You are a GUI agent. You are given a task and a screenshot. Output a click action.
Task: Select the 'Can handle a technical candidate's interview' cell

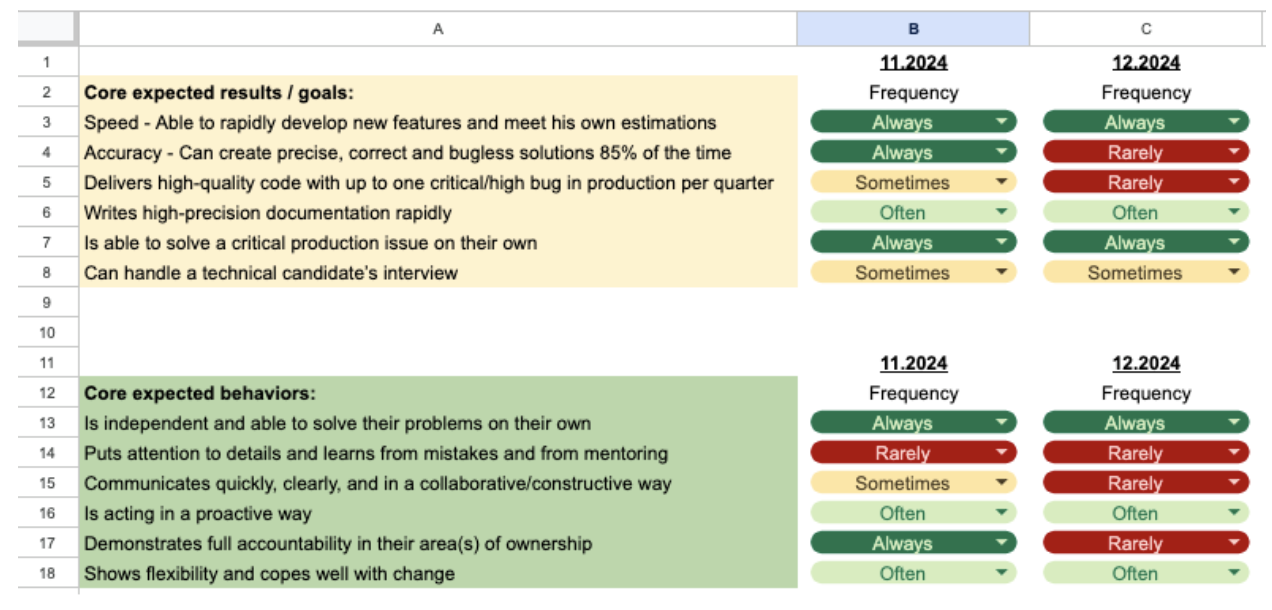438,272
